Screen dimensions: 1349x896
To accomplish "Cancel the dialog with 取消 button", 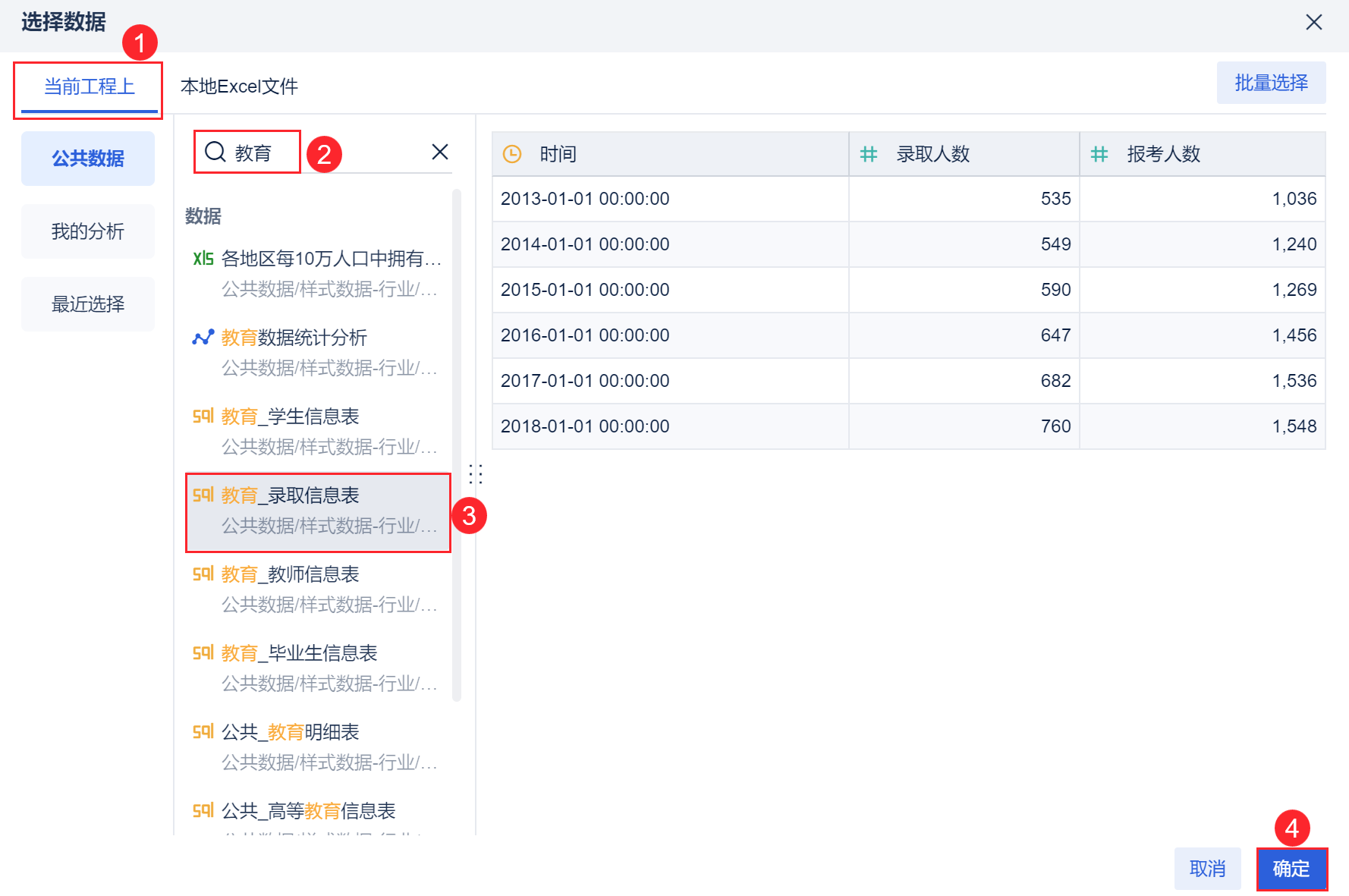I will (x=1207, y=869).
